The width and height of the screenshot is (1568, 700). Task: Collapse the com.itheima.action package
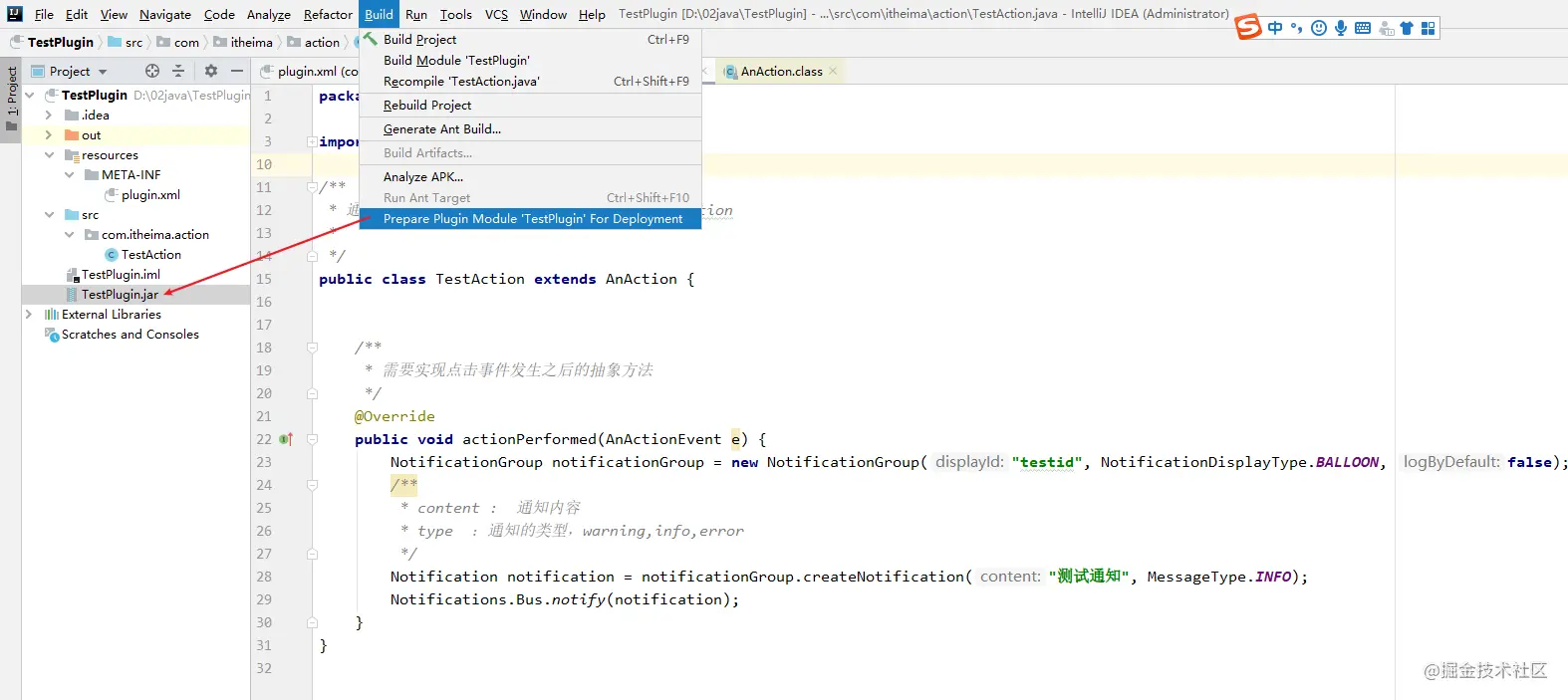click(69, 235)
